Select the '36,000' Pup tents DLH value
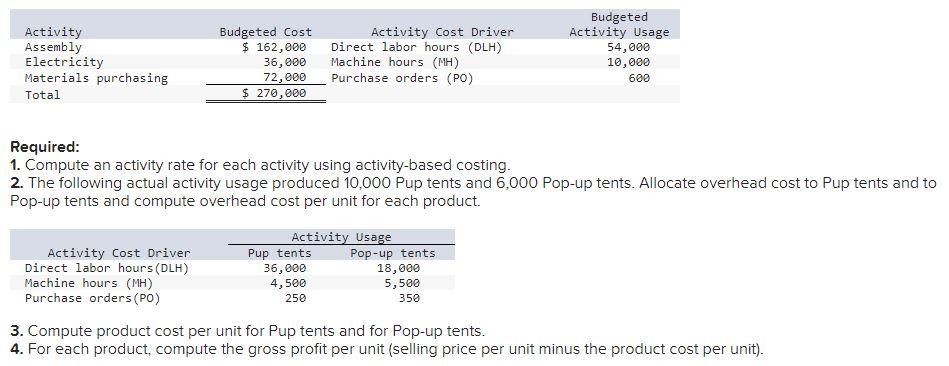 point(285,268)
